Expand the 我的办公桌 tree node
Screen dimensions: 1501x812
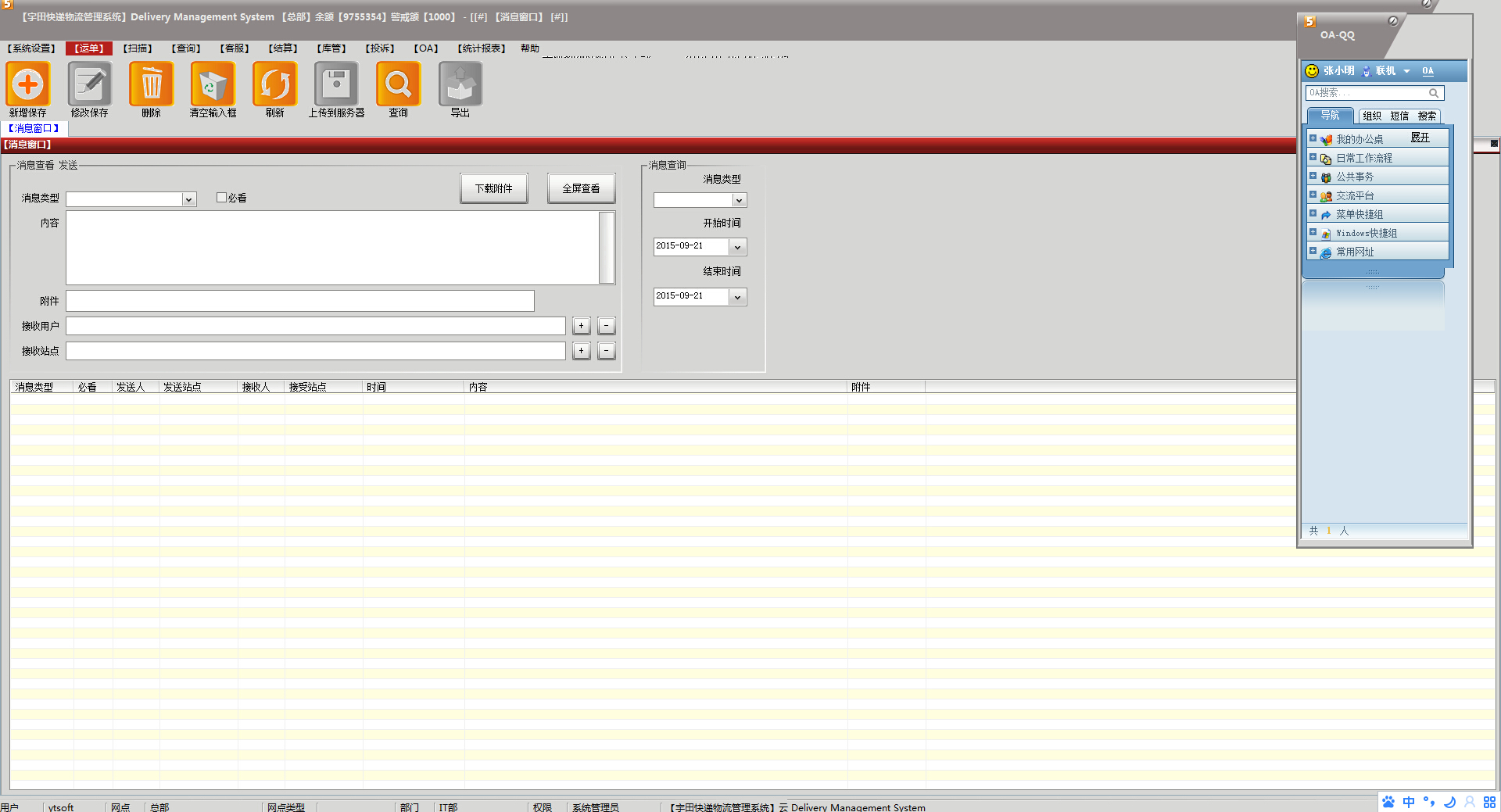pos(1313,138)
